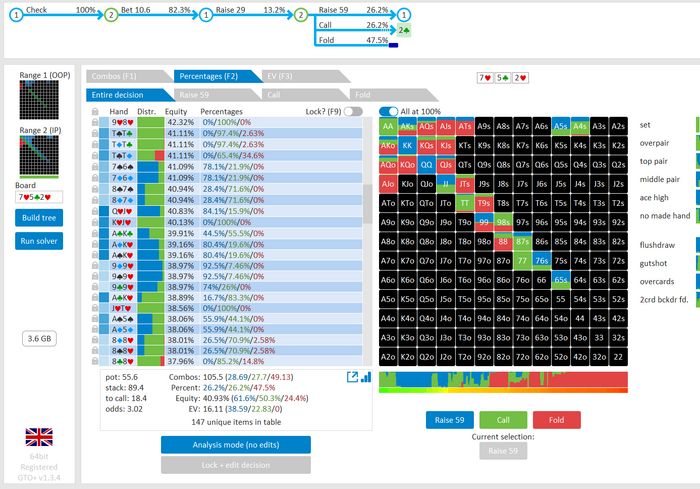Click the UK flag language icon
The image size is (700, 489).
tap(40, 436)
